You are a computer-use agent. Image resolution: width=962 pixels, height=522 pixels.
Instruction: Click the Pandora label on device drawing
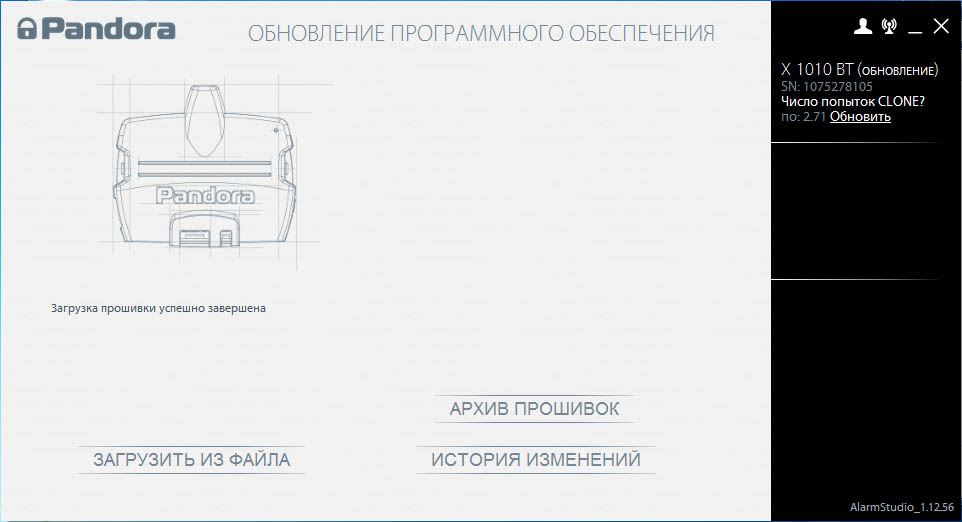[204, 196]
